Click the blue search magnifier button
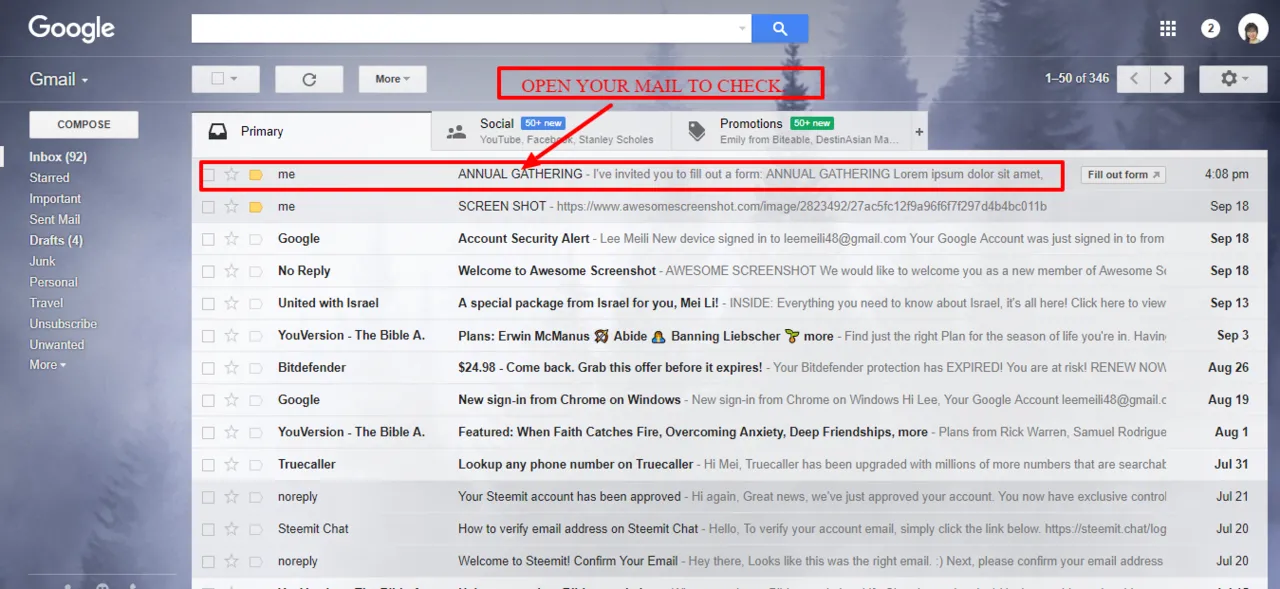 [x=780, y=28]
